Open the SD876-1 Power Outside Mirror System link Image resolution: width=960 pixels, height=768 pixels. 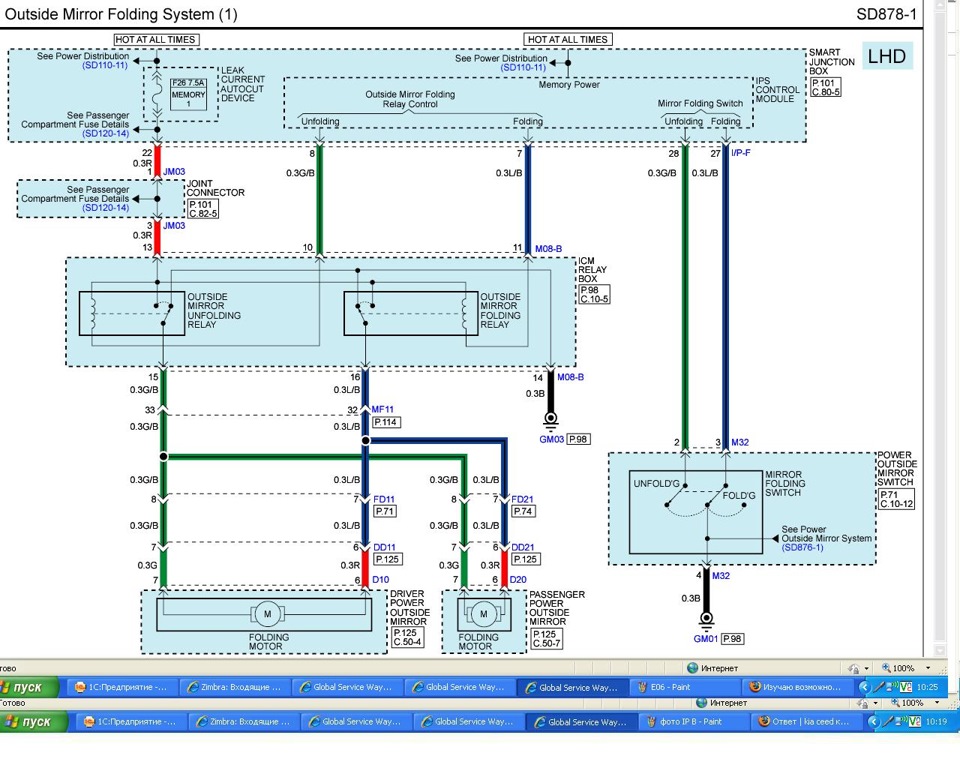[x=802, y=548]
